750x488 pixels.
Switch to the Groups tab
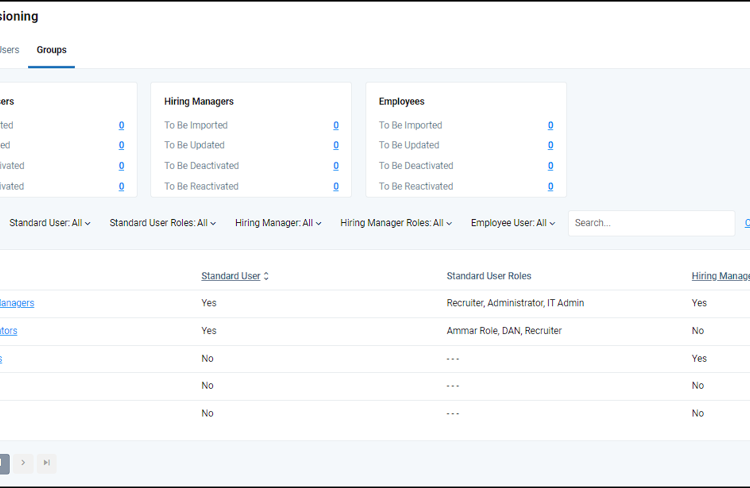click(x=51, y=50)
